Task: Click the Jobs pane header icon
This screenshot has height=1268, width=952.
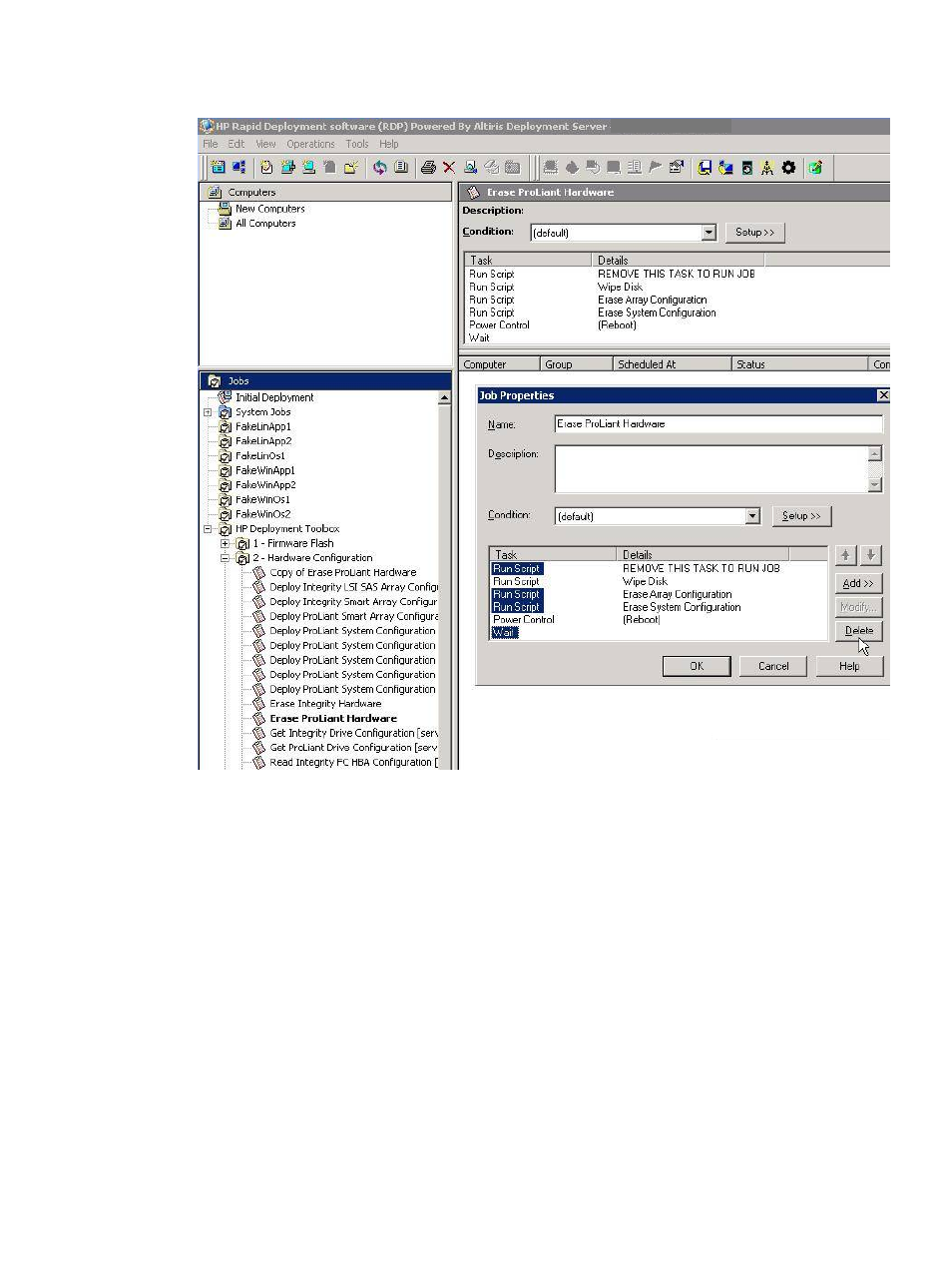Action: 214,381
